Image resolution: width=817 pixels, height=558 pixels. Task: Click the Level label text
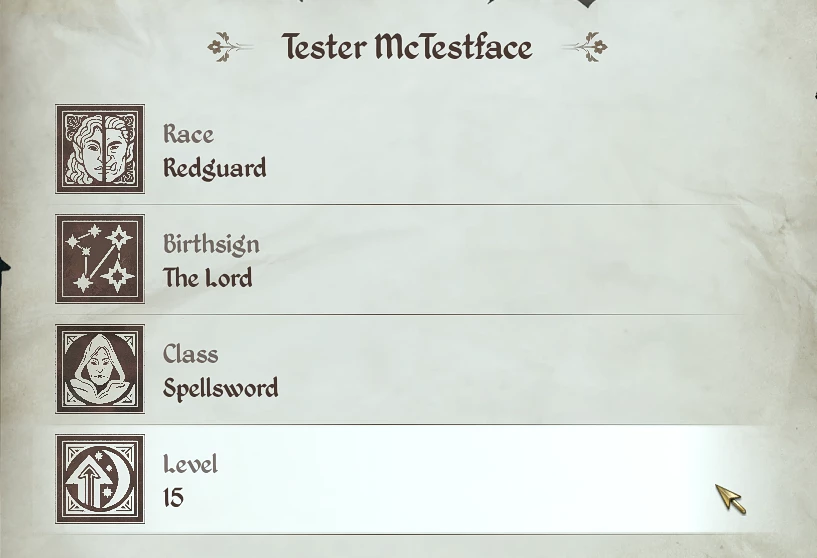[190, 464]
